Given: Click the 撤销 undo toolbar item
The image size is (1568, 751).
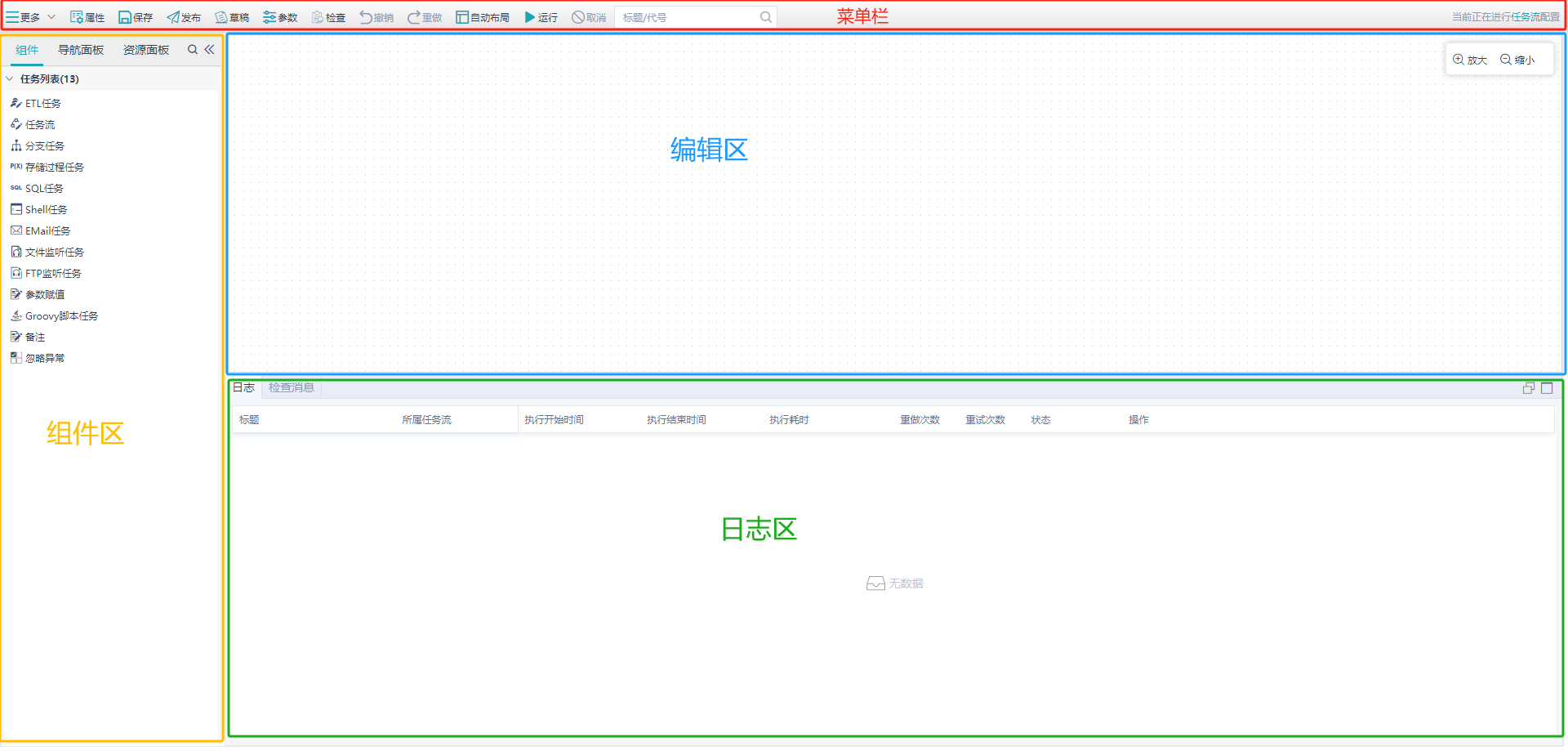Looking at the screenshot, I should click(375, 16).
